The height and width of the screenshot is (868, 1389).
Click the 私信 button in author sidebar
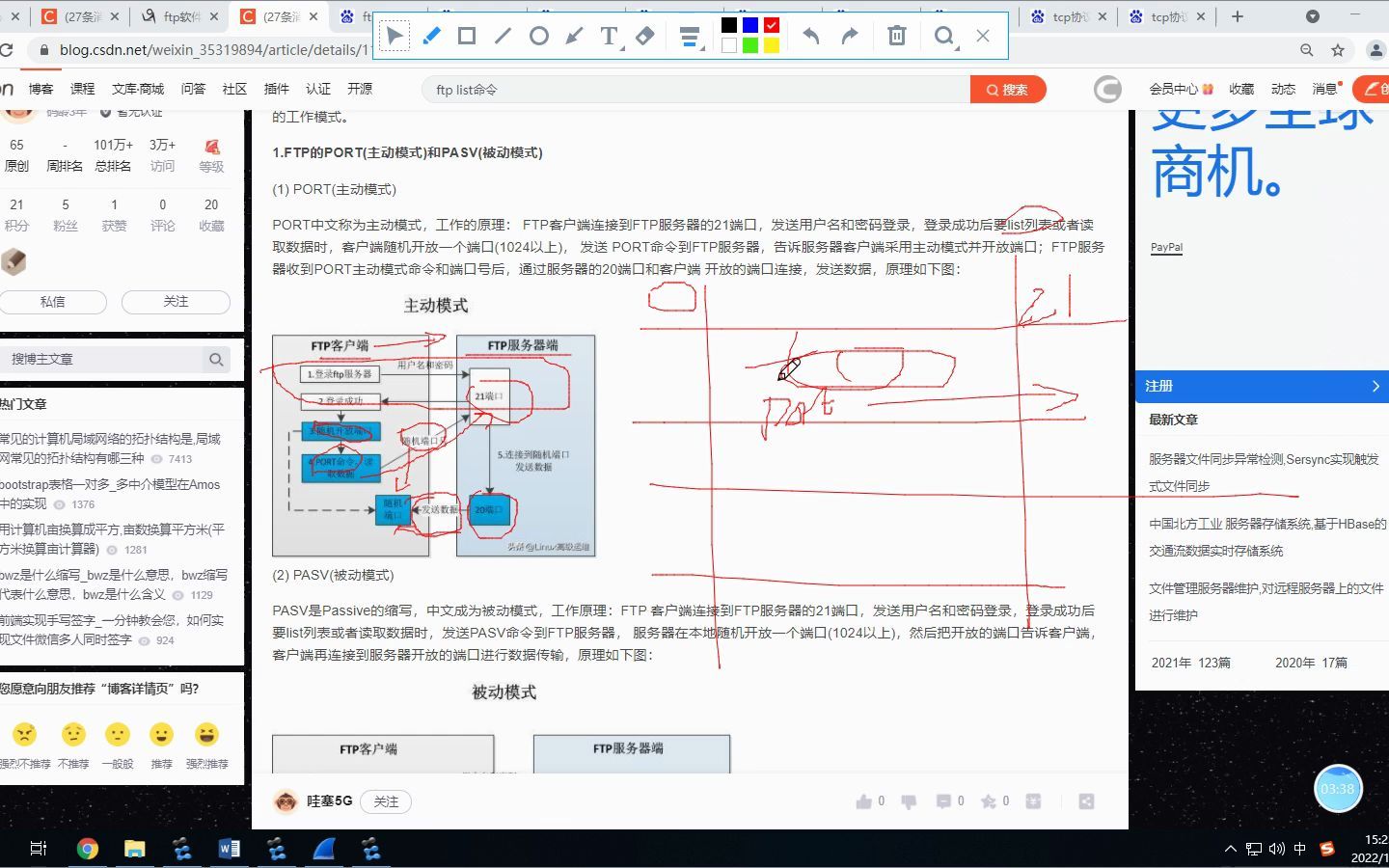[53, 302]
